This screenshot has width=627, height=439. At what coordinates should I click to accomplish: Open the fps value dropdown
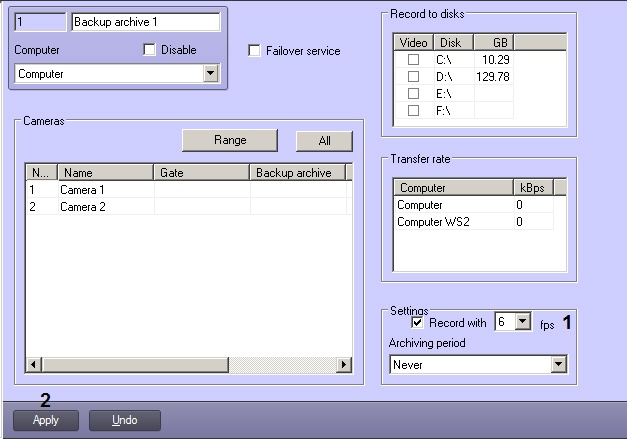[x=522, y=324]
